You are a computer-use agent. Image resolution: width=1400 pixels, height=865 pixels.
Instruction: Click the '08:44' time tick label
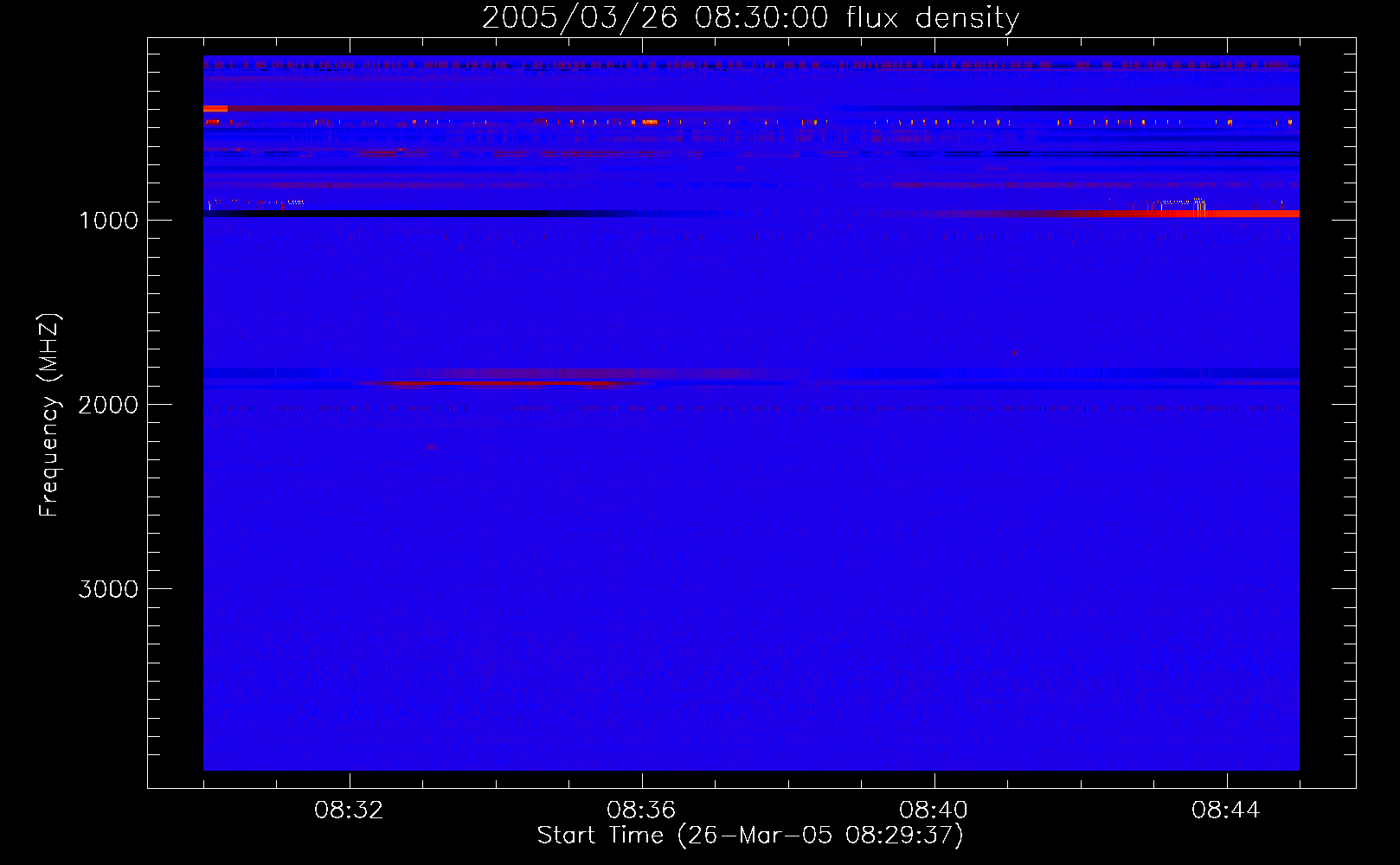point(1226,811)
